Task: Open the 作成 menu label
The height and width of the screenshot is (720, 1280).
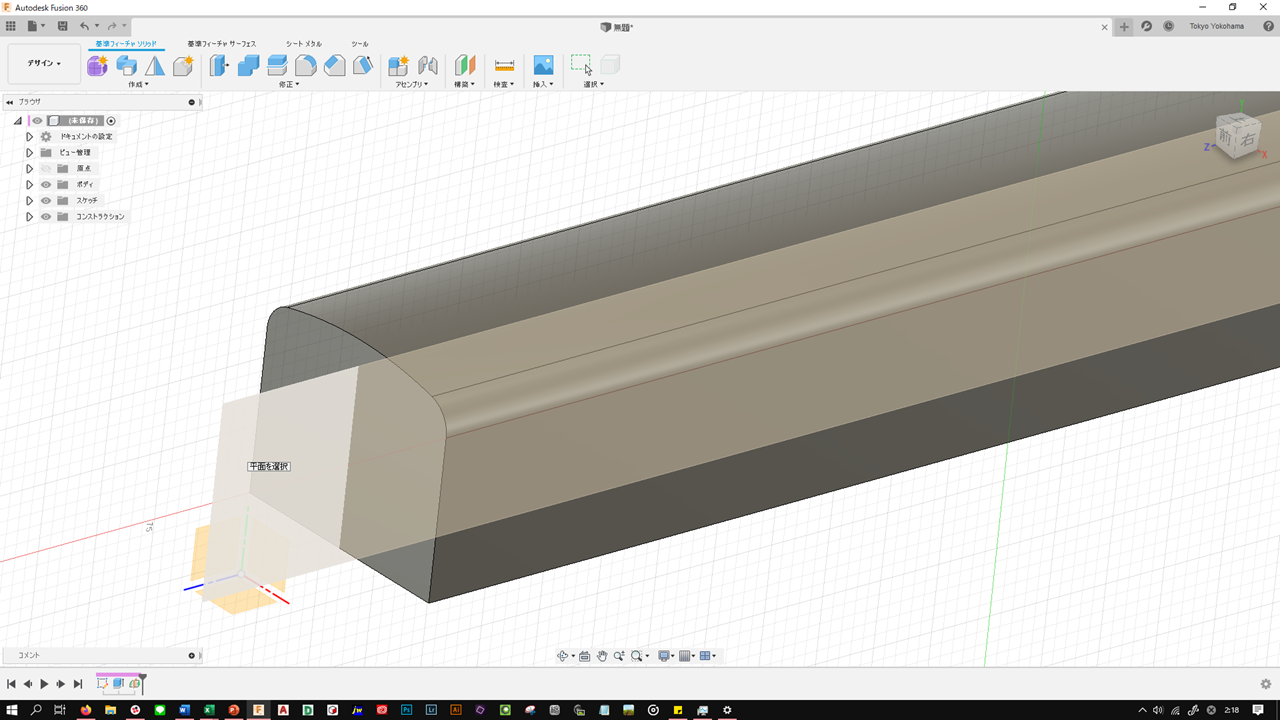Action: pyautogui.click(x=138, y=85)
